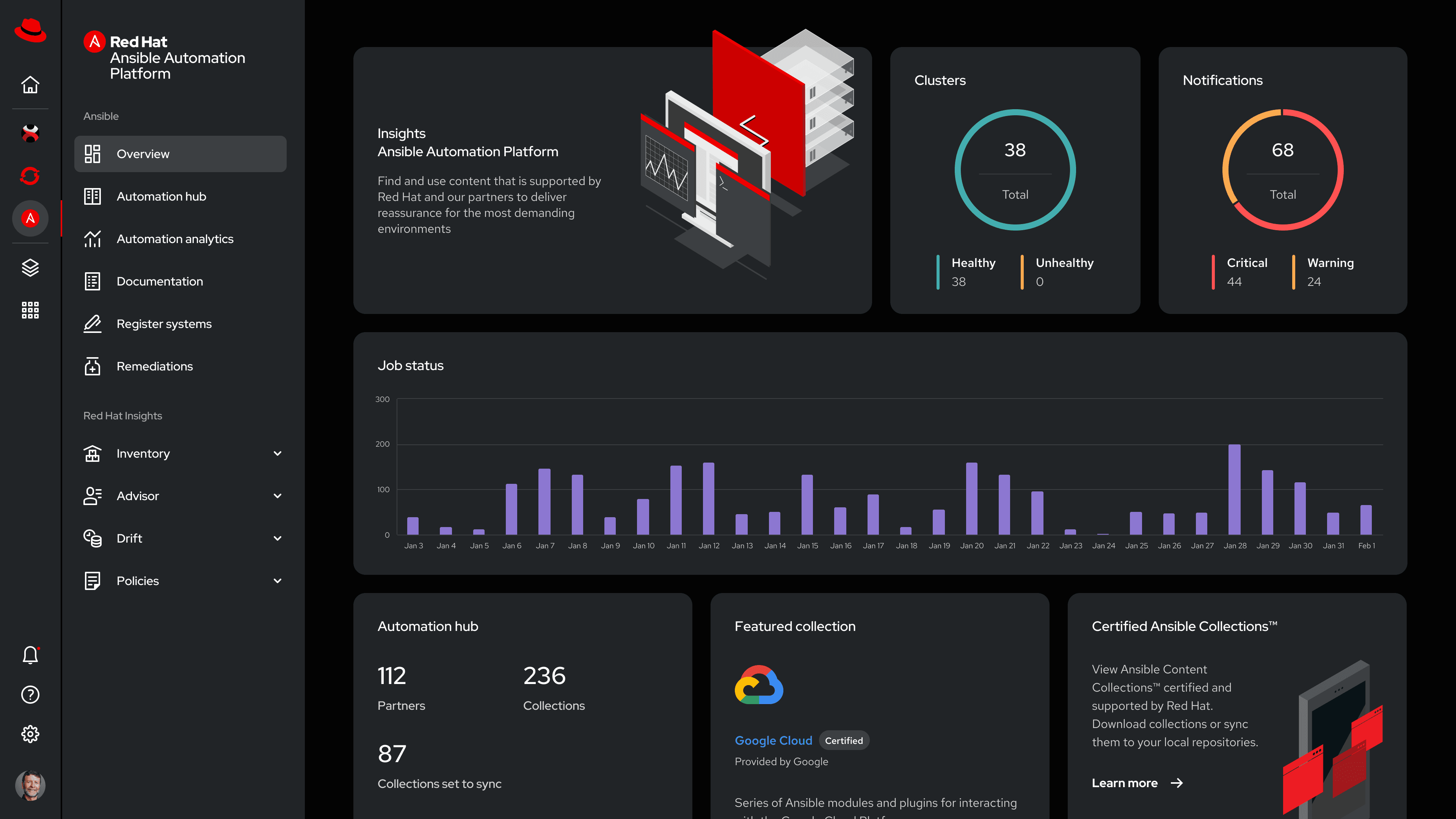The image size is (1456, 819).
Task: Expand the Advisor chevron
Action: point(278,496)
